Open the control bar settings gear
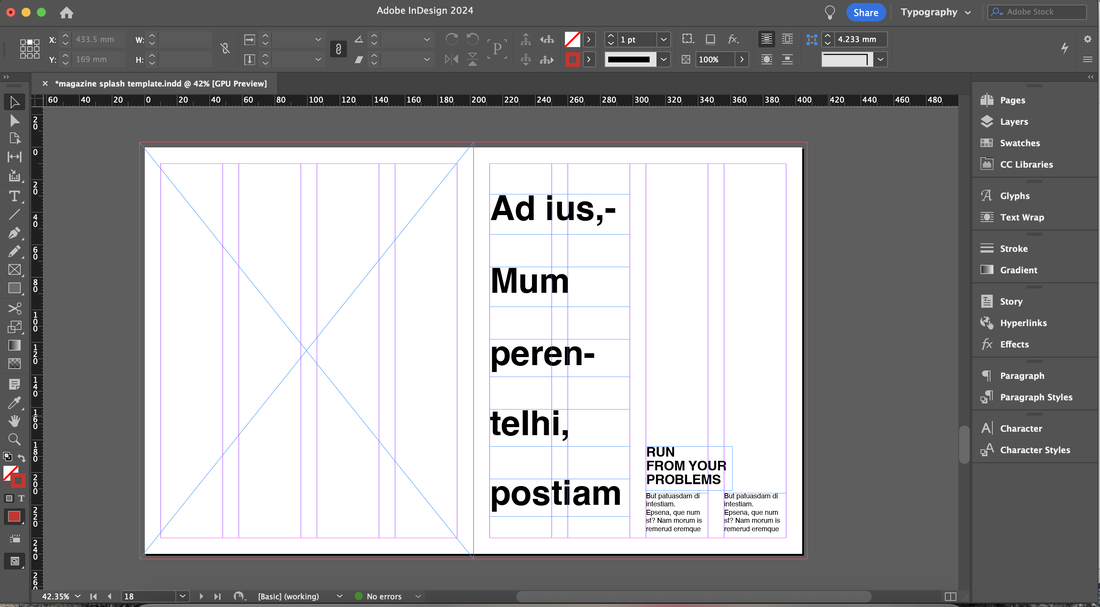The image size is (1100, 607). point(1087,39)
